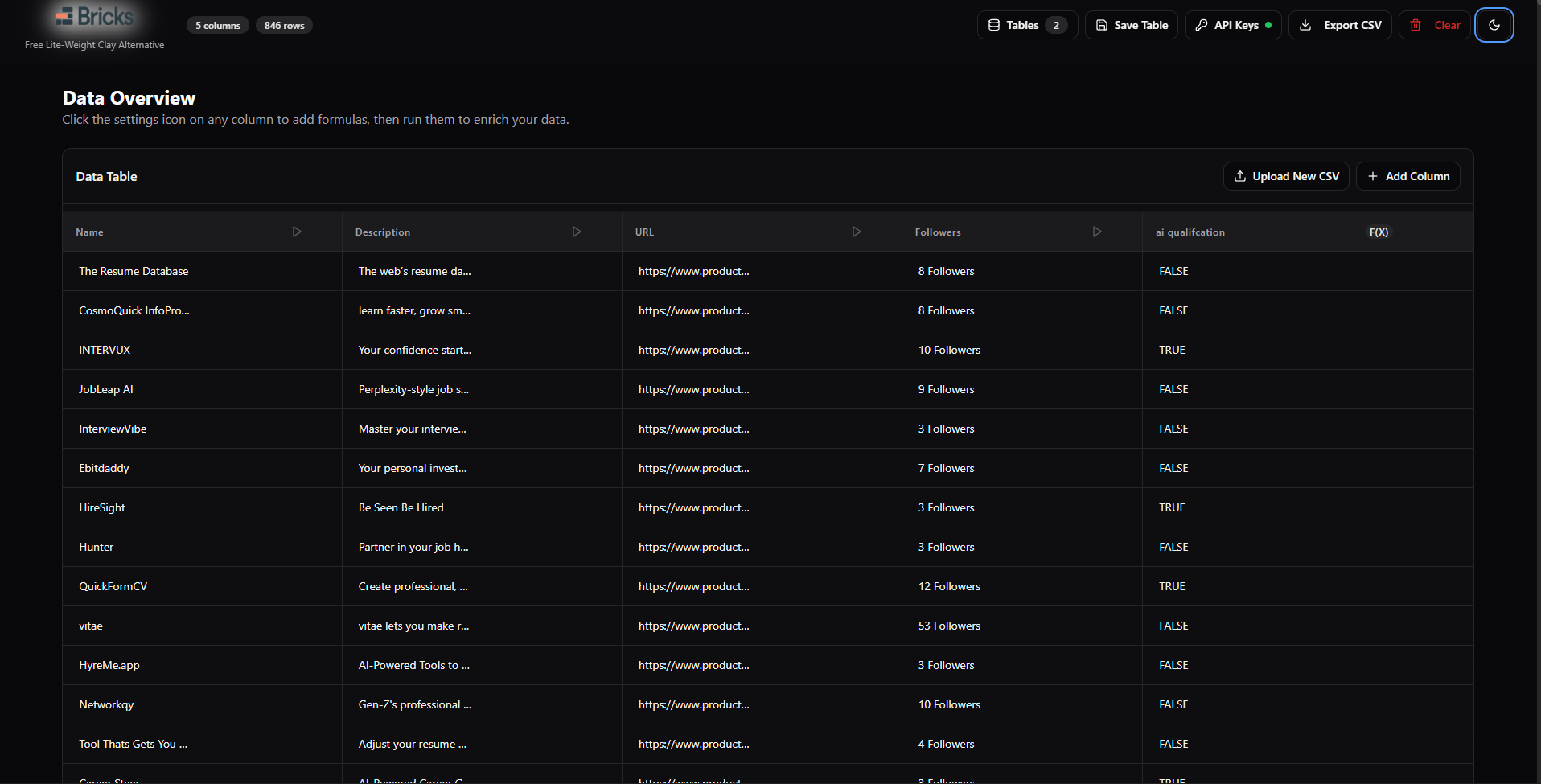
Task: Click the 846 rows badge
Action: [x=284, y=25]
